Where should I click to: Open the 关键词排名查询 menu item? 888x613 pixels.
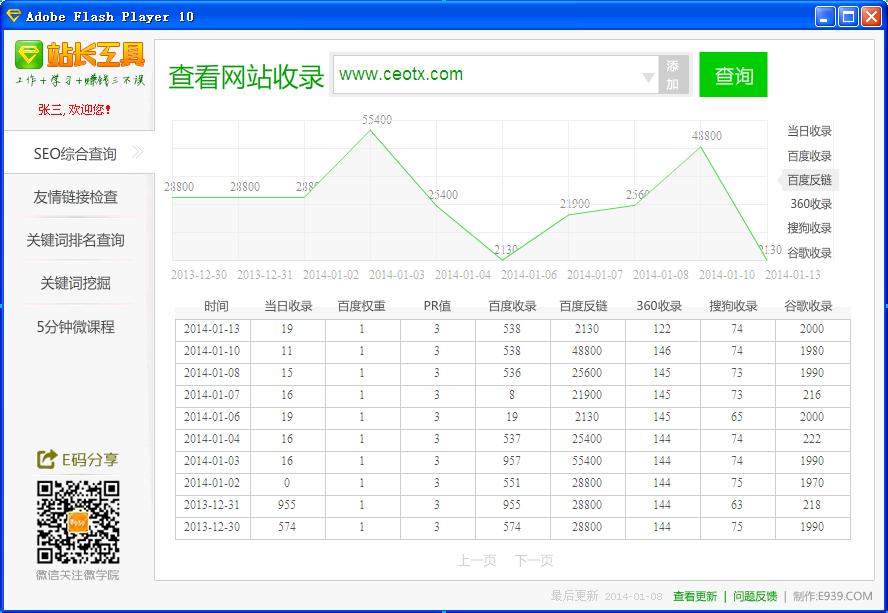[x=76, y=240]
